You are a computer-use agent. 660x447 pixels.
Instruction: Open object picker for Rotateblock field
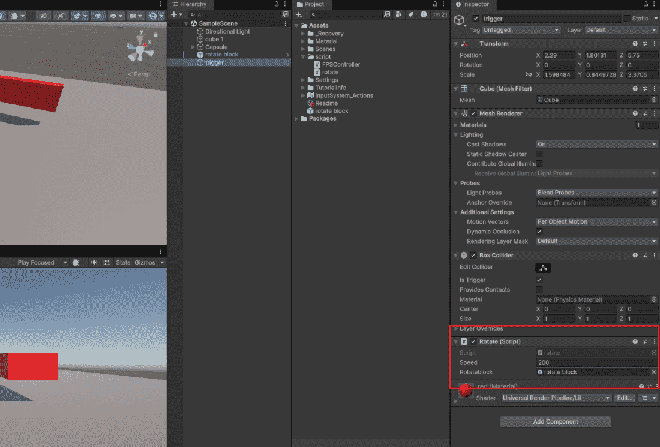point(654,372)
